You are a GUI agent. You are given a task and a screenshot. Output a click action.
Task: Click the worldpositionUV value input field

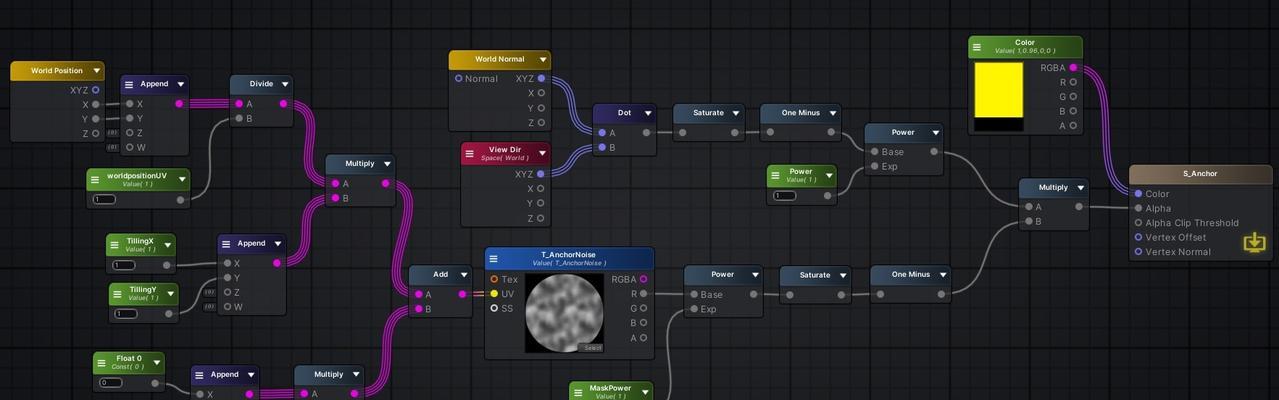104,199
